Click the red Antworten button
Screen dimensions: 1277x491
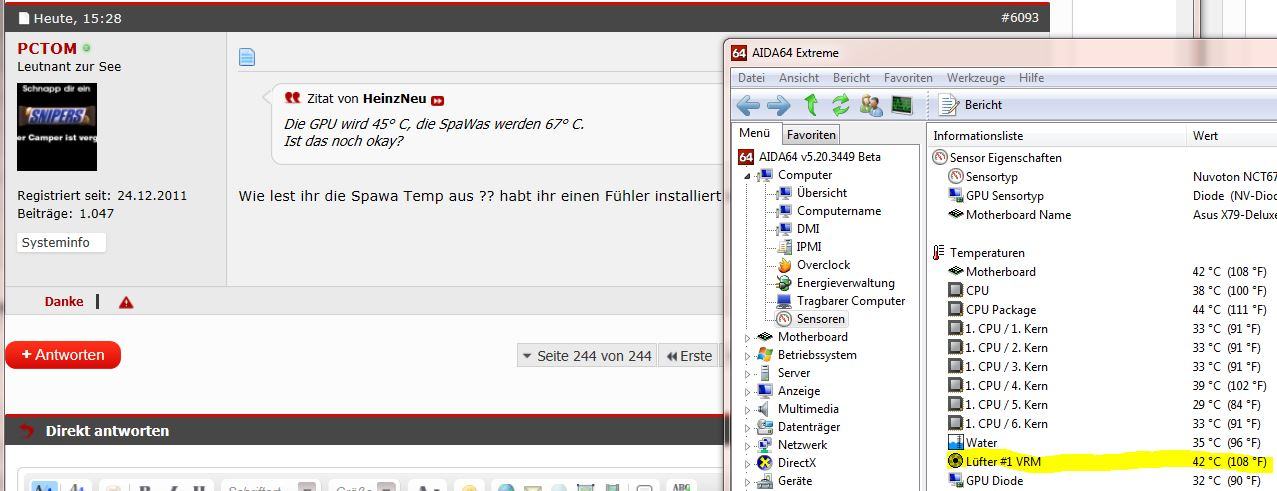tap(63, 355)
